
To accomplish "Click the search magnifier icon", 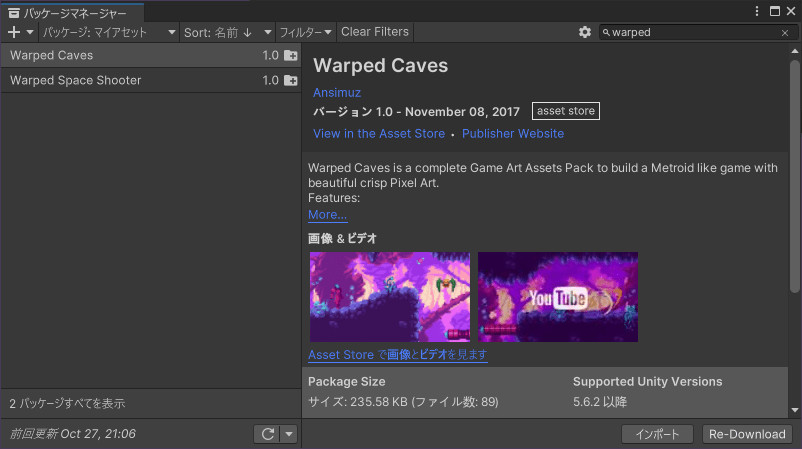I will (606, 32).
